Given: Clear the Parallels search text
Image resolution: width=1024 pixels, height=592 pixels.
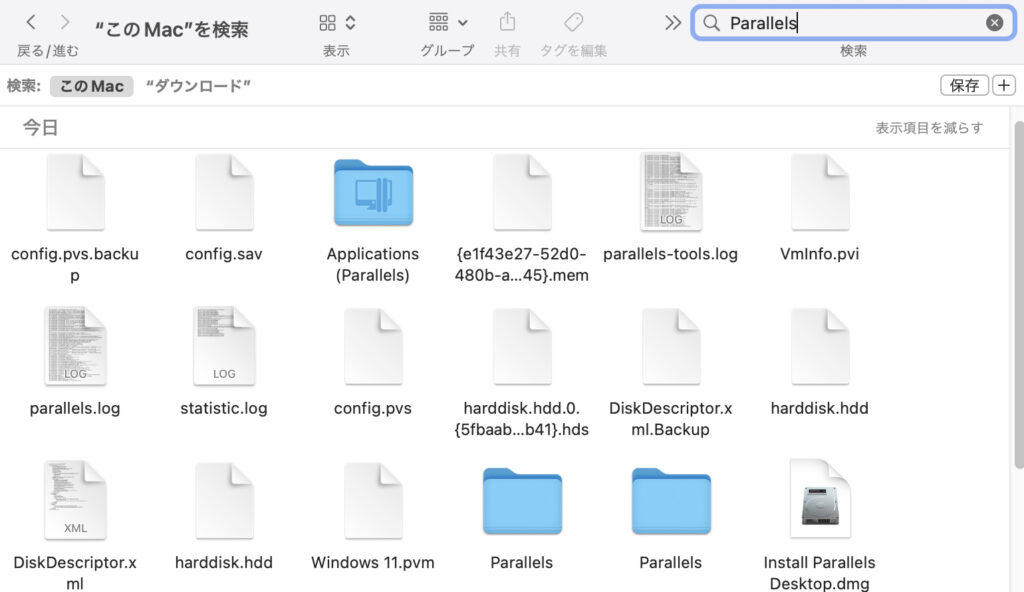Looking at the screenshot, I should [x=994, y=24].
